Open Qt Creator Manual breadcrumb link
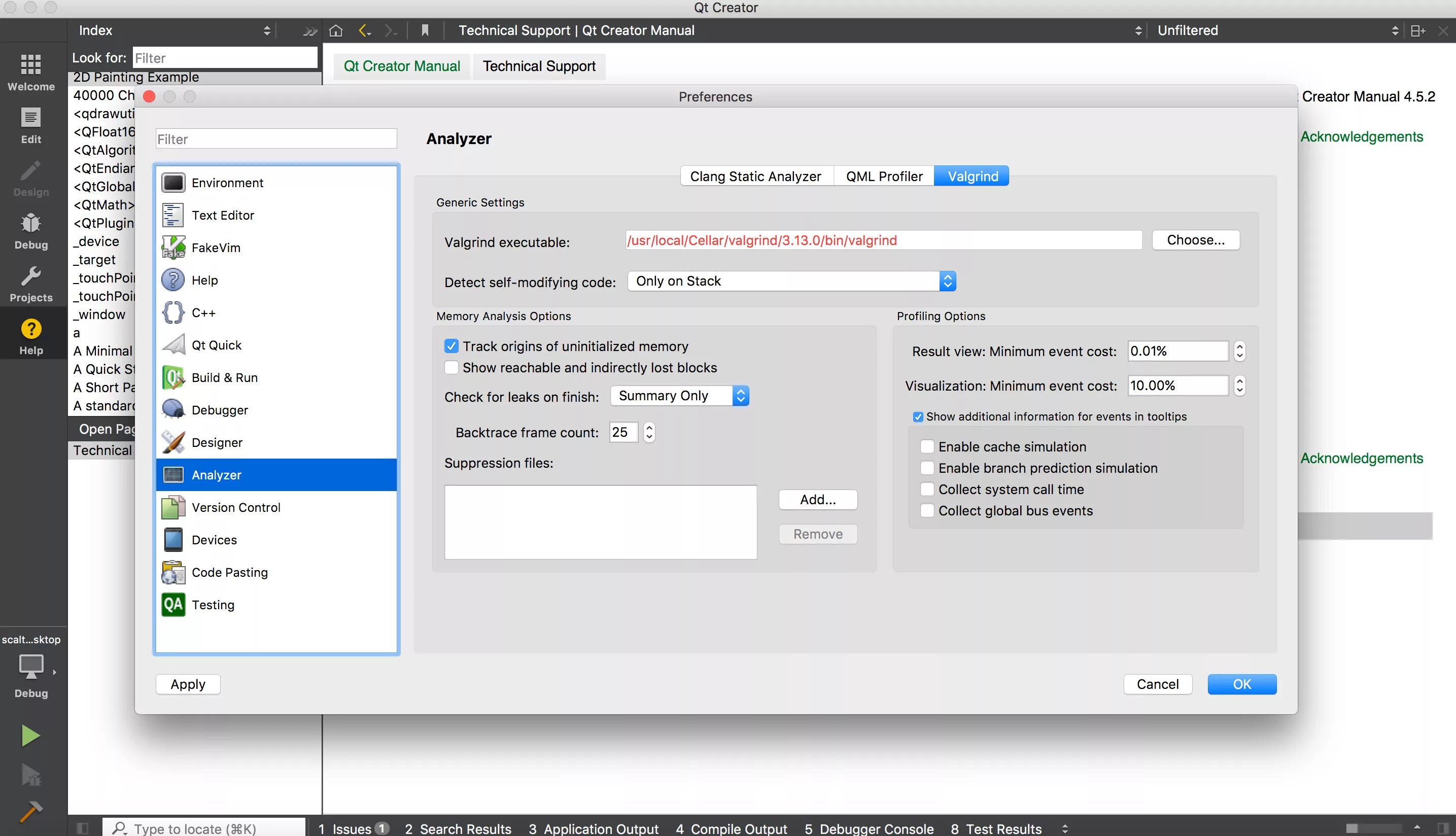1456x836 pixels. tap(402, 66)
